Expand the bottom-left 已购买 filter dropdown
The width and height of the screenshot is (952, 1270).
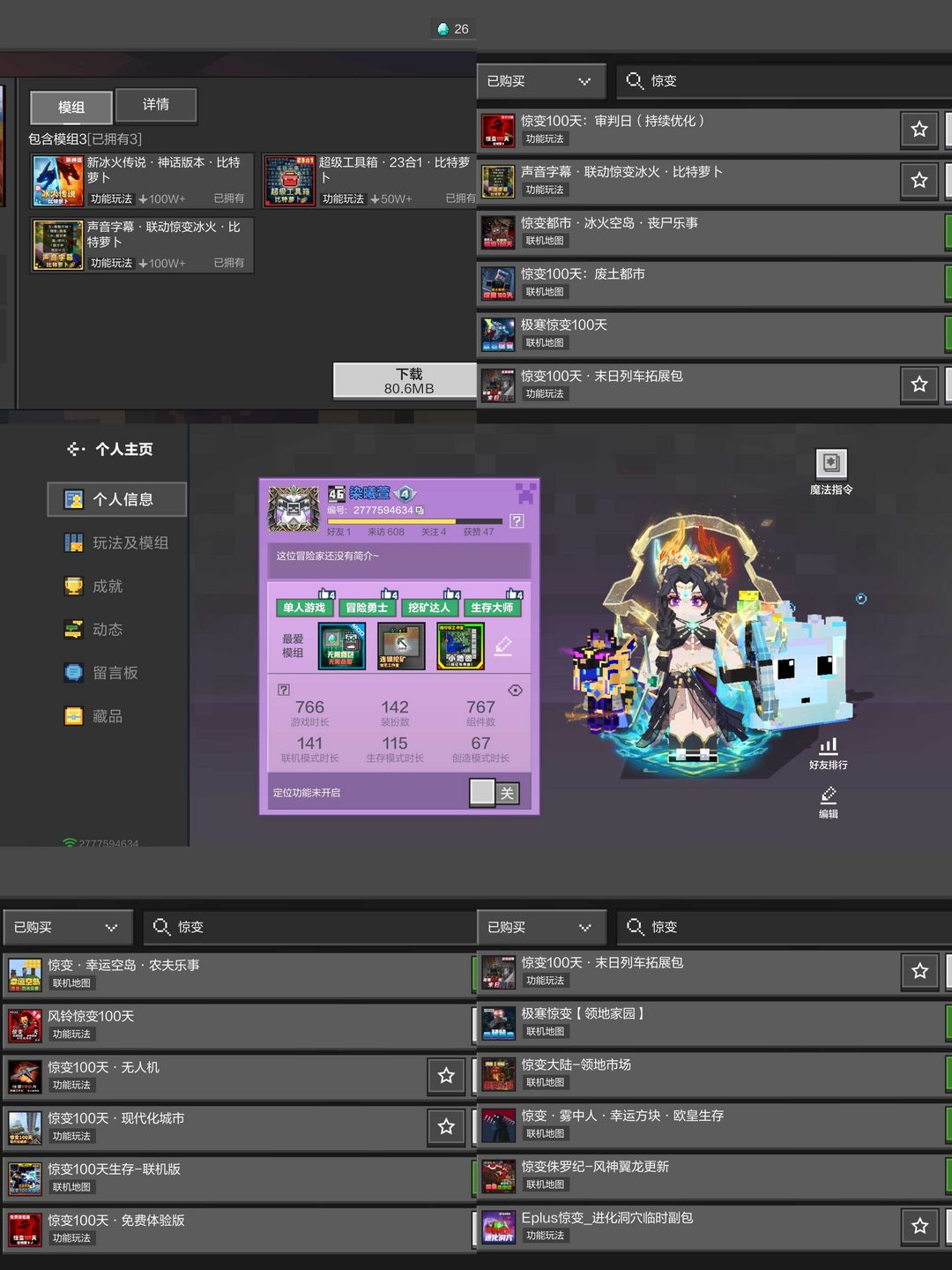tap(68, 928)
